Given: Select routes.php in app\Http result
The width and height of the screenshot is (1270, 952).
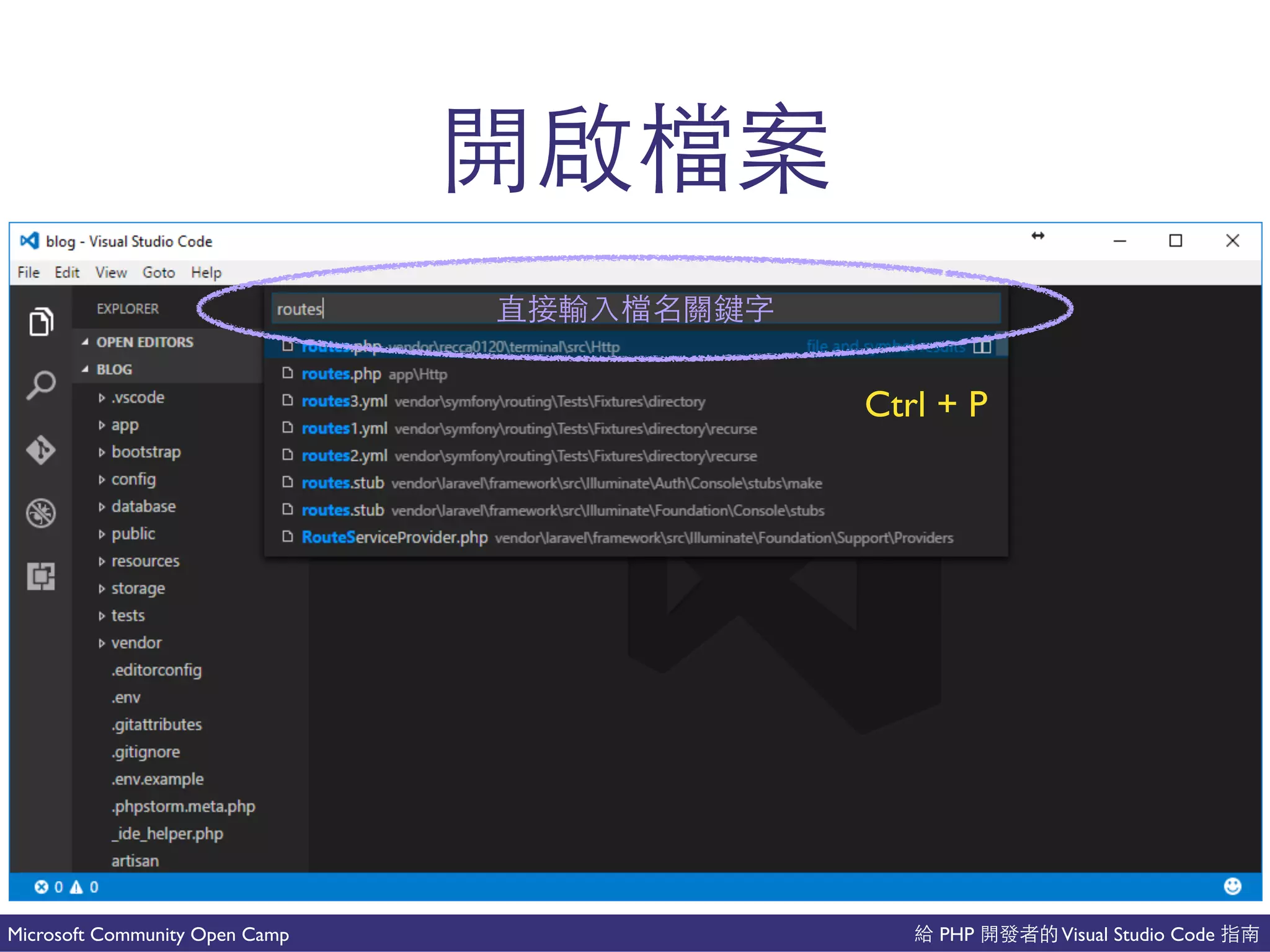Looking at the screenshot, I should coord(636,374).
